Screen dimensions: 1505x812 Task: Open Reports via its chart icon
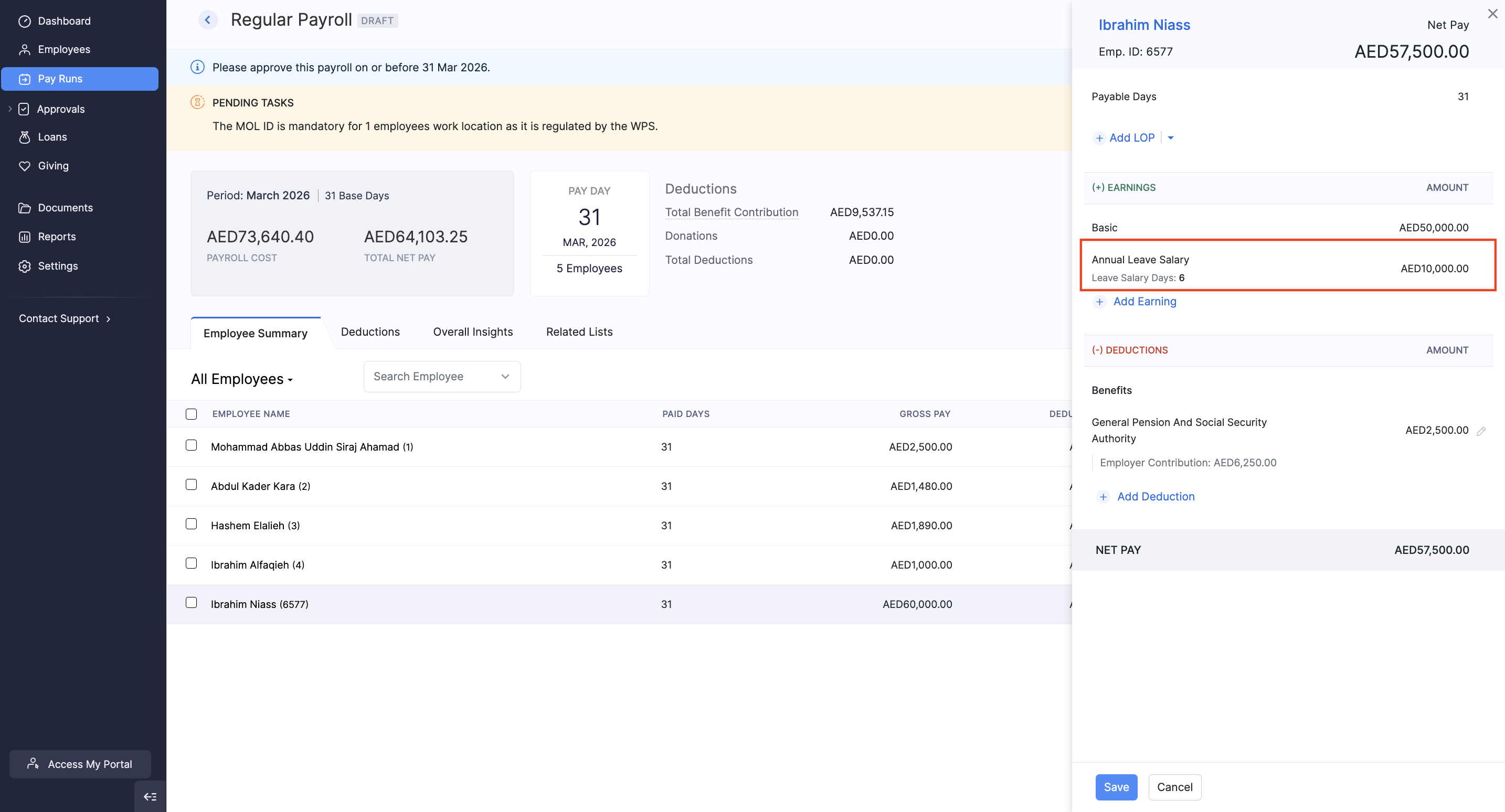(24, 237)
